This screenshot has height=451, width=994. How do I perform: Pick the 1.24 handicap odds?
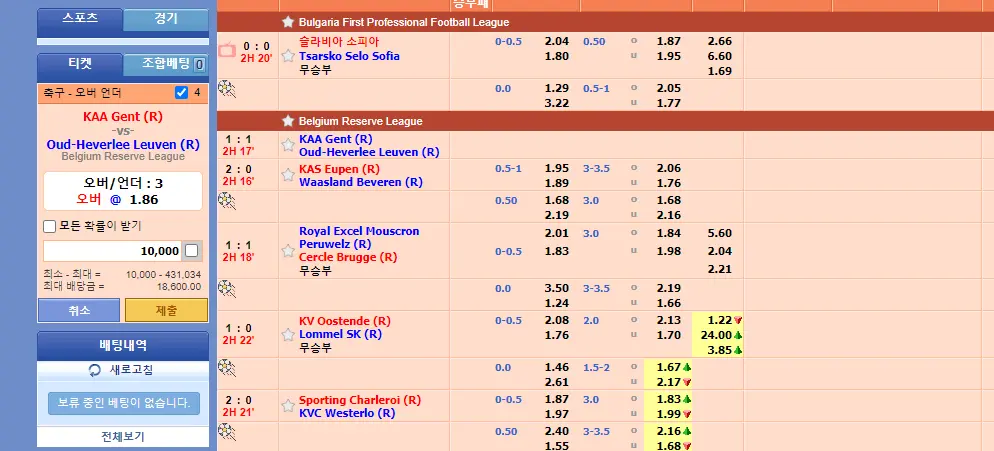557,303
